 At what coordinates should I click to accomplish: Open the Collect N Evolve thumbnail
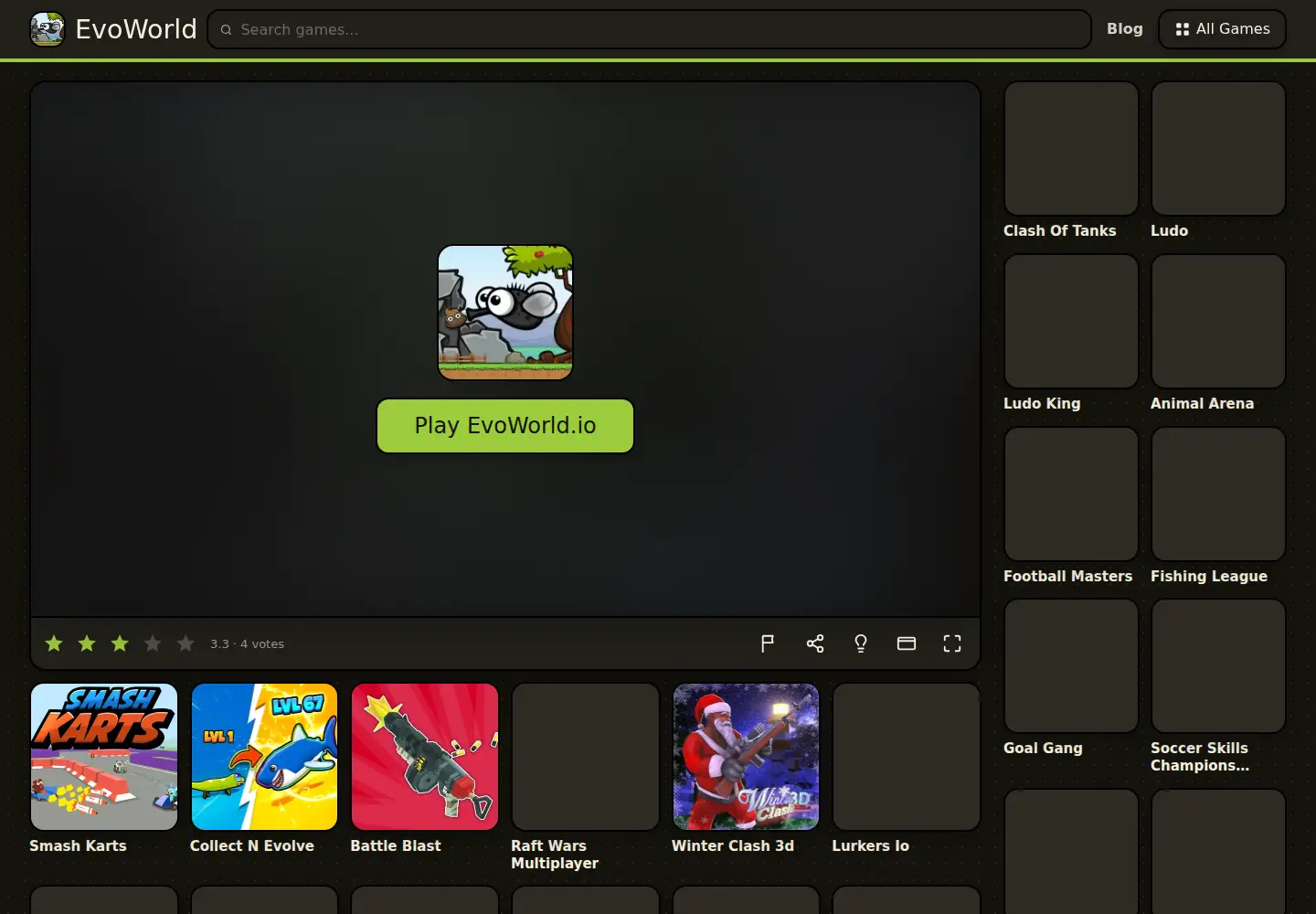pos(264,757)
